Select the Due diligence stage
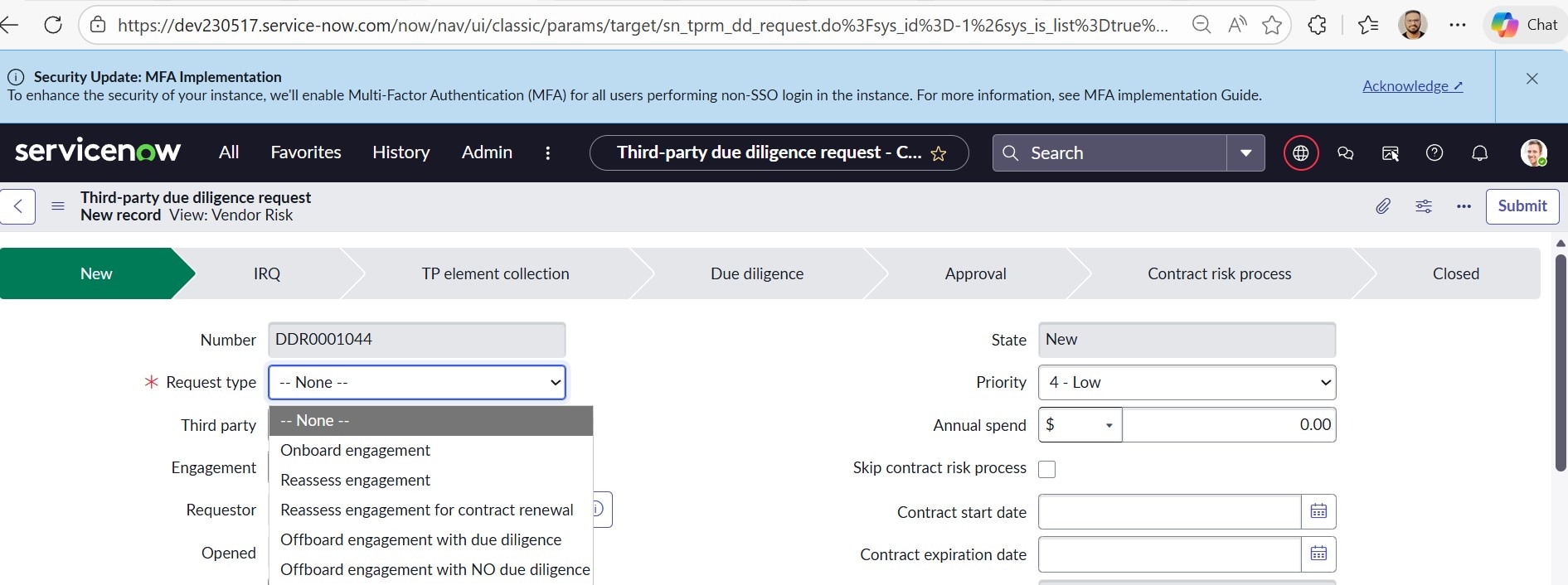This screenshot has height=585, width=1568. pyautogui.click(x=757, y=273)
